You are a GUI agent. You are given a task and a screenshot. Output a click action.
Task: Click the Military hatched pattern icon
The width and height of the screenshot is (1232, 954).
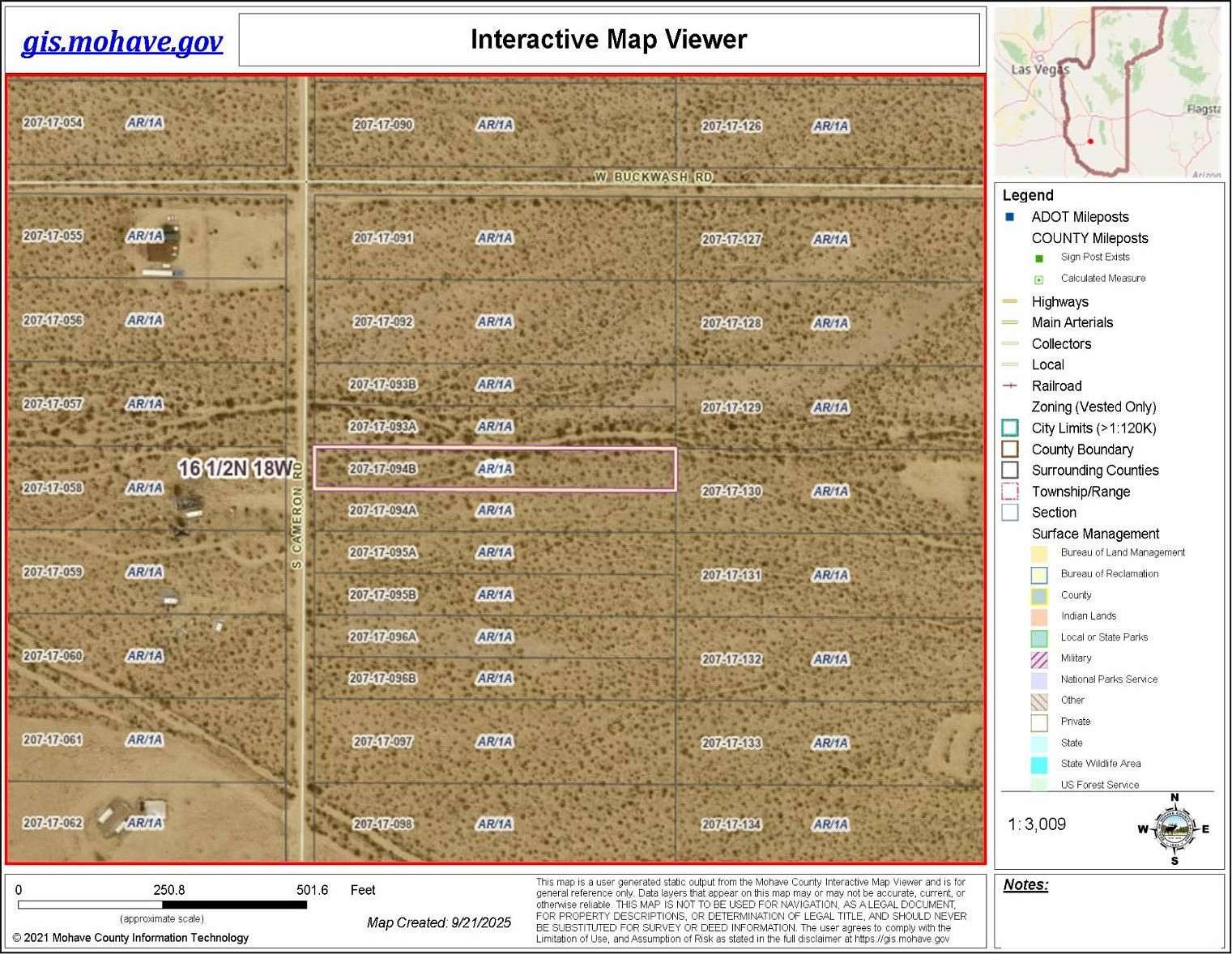[x=1040, y=658]
